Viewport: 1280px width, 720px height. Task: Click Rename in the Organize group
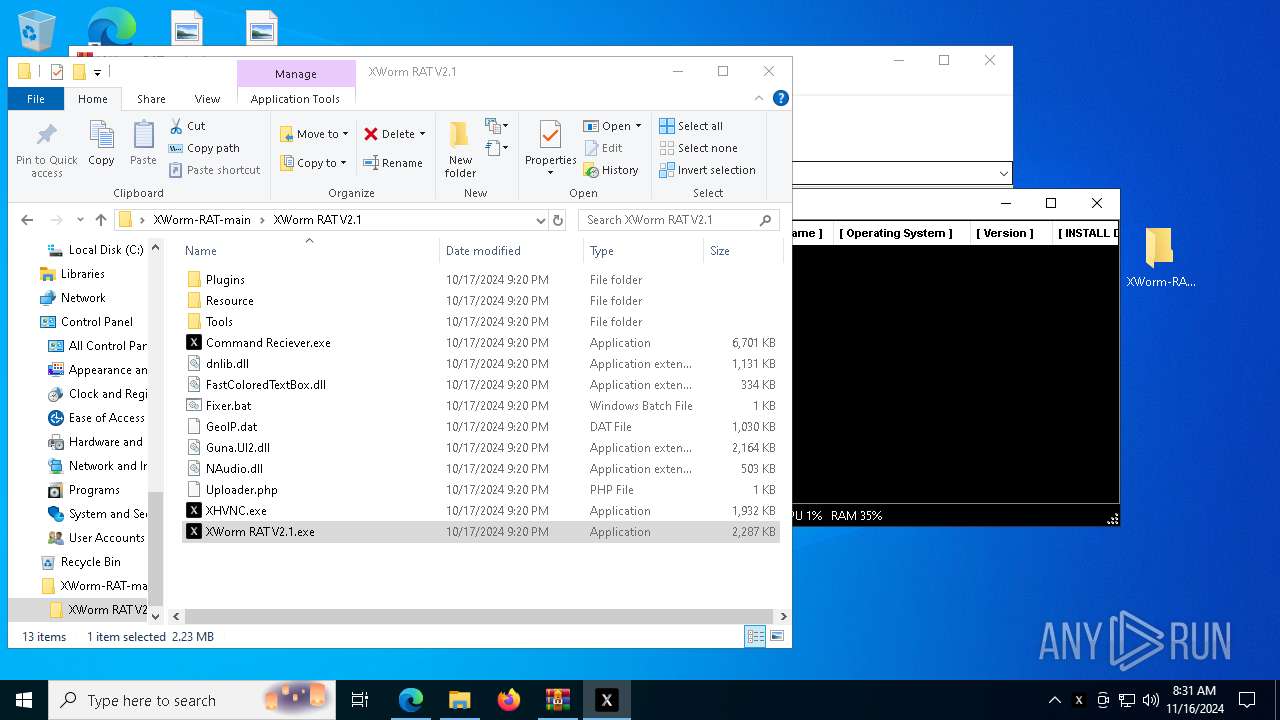(x=393, y=163)
